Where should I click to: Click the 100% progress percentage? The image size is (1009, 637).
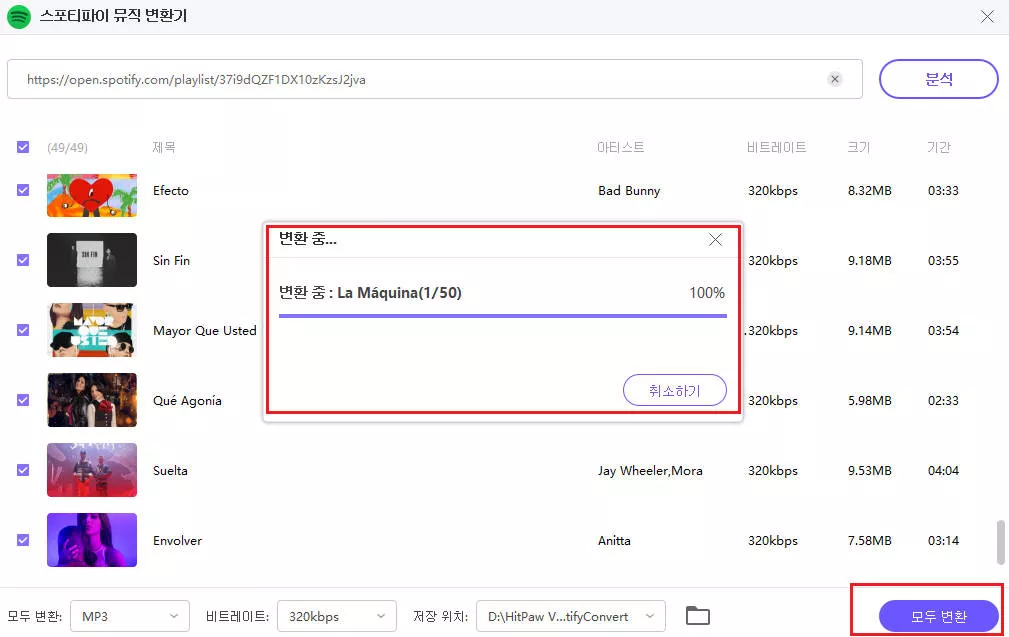click(x=707, y=293)
